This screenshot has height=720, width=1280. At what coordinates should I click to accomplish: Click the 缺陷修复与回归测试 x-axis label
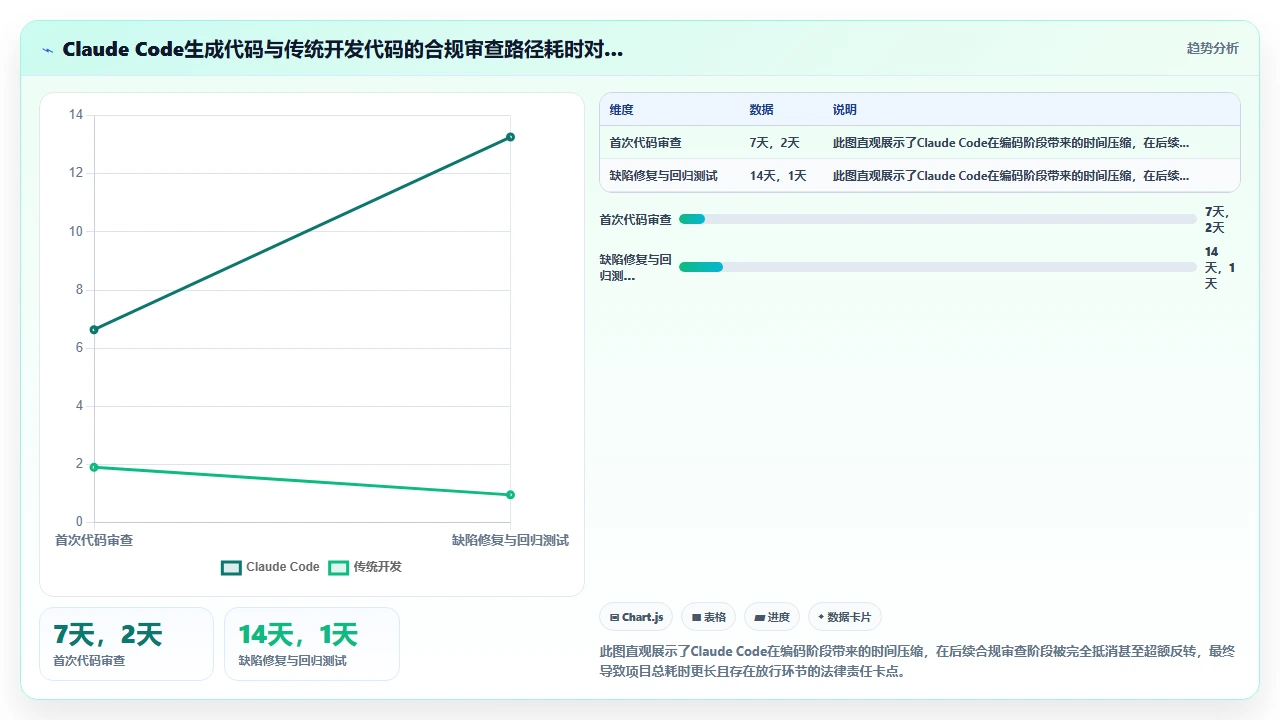[510, 540]
